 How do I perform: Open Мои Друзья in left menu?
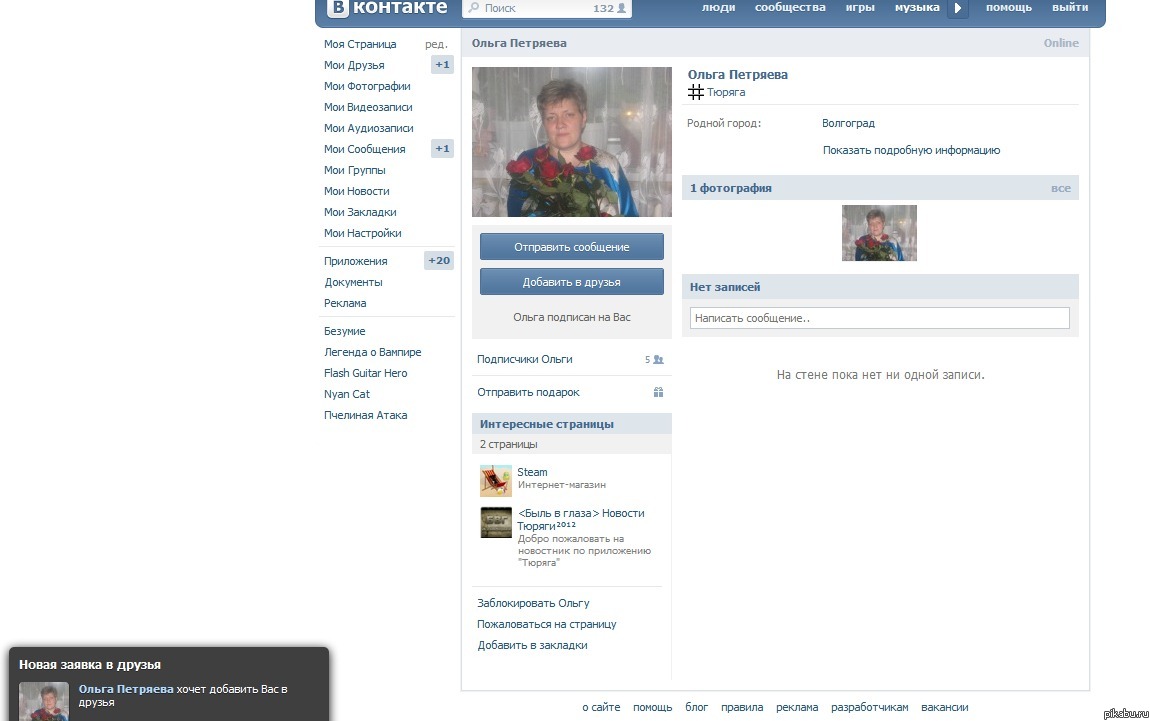click(x=354, y=65)
